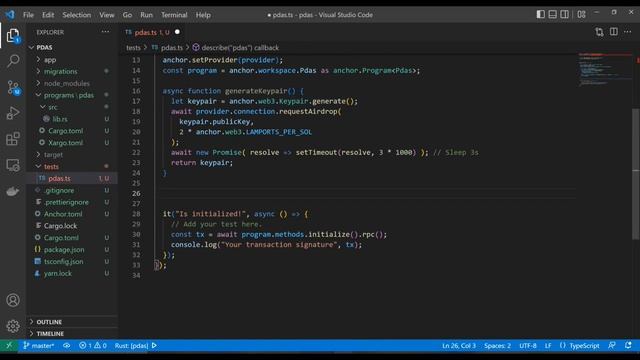This screenshot has height=360, width=640.
Task: Toggle the secondary side bar
Action: [x=564, y=14]
